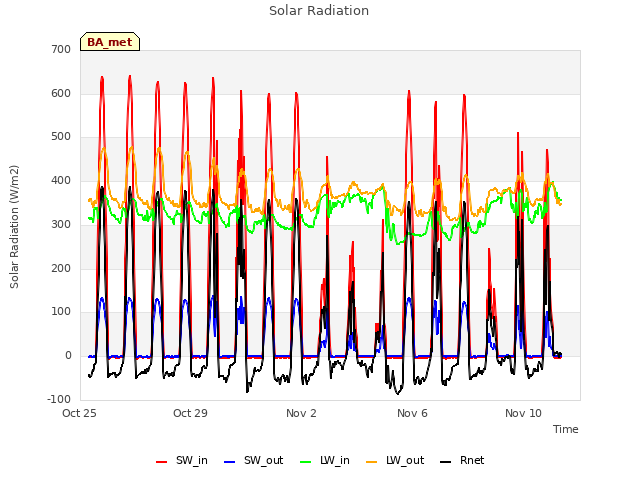Click the black Rnet legend color marker
The height and width of the screenshot is (480, 640).
point(445,462)
